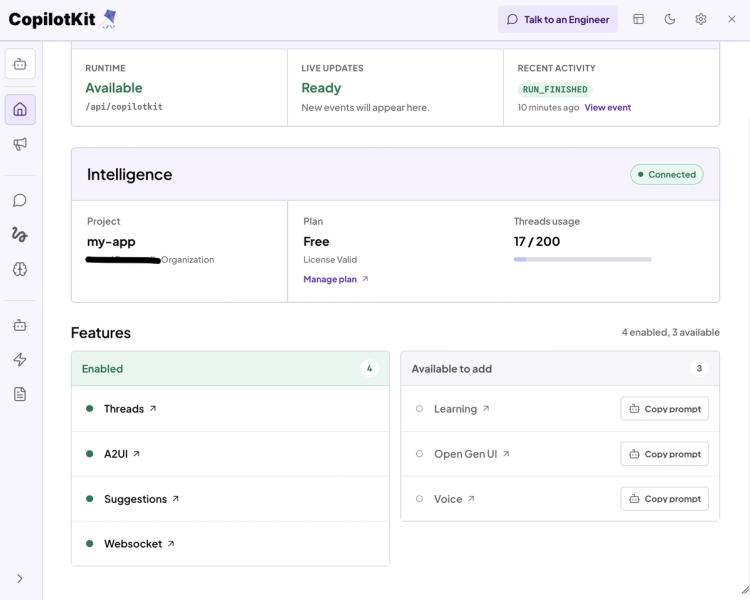
Task: Click the megaphone announcements sidebar icon
Action: click(20, 144)
